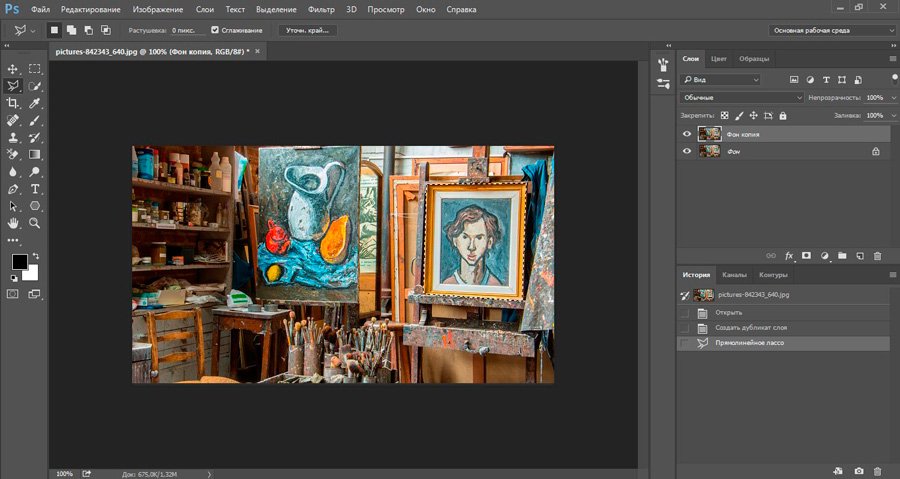Select the Создать дубликат слоя history step
The height and width of the screenshot is (479, 900).
pyautogui.click(x=750, y=328)
